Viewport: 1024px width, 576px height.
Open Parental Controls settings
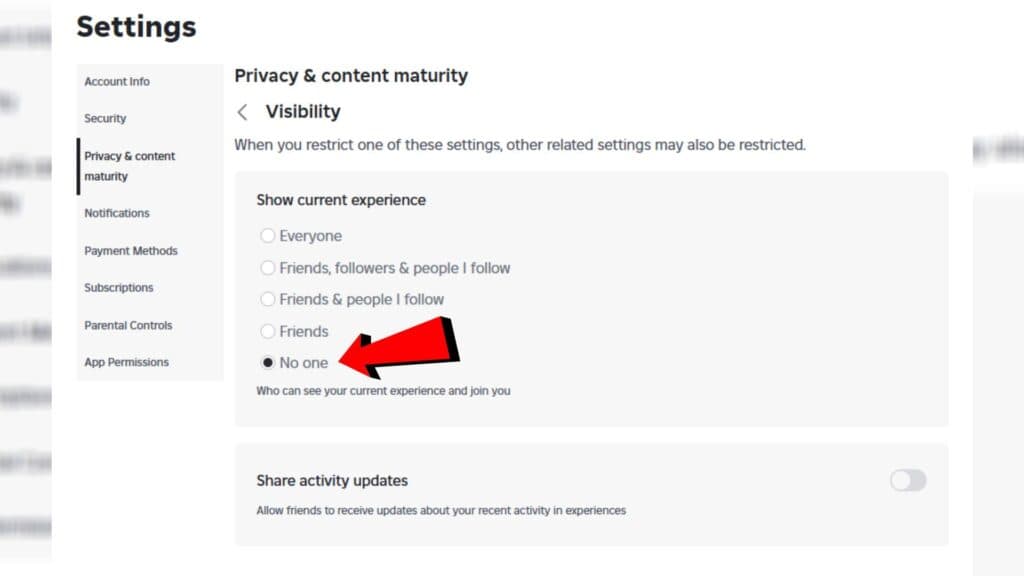pos(128,325)
